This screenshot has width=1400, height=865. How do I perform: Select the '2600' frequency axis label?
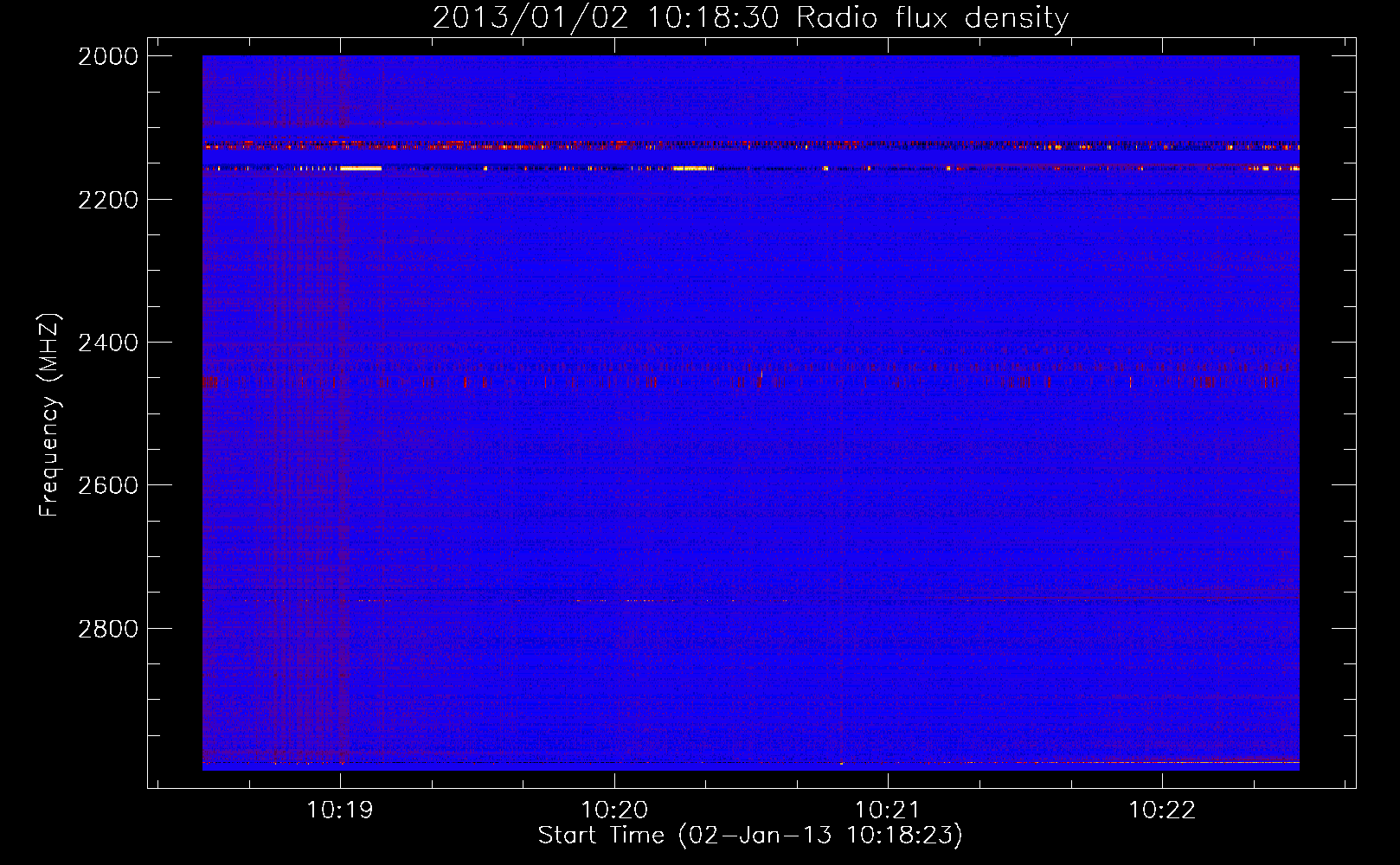[108, 485]
